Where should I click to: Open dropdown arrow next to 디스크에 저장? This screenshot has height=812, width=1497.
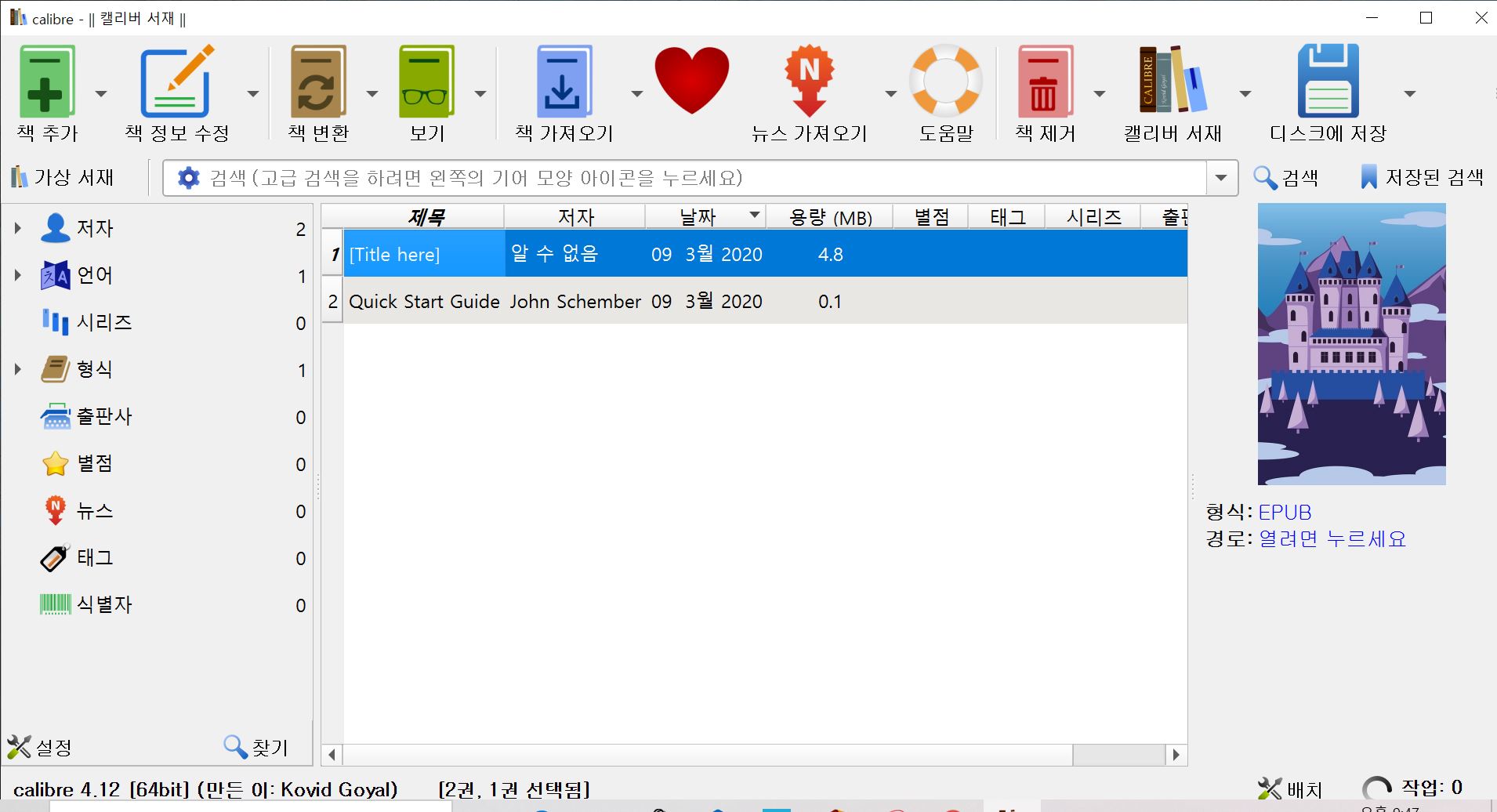(x=1409, y=93)
